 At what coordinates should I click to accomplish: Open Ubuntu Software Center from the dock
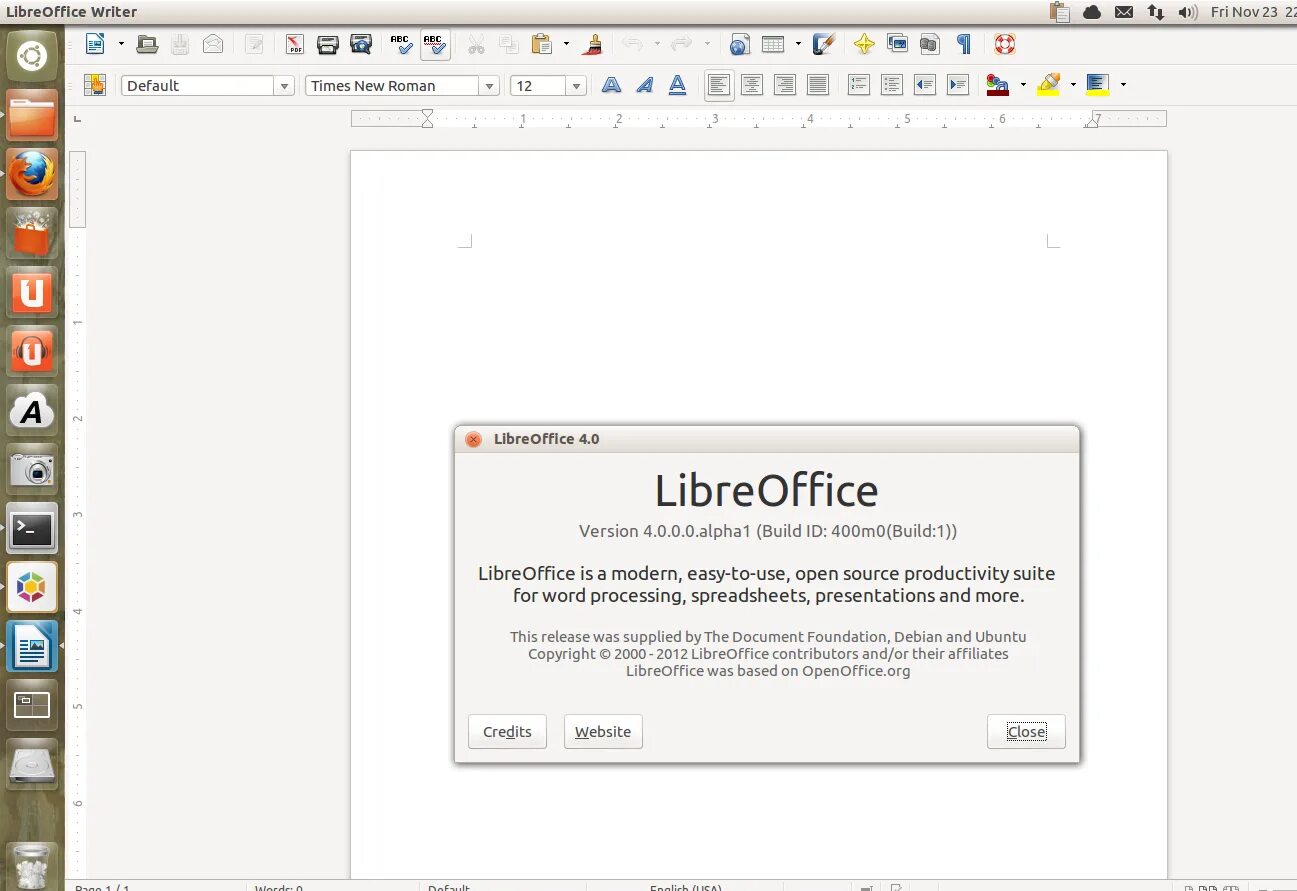tap(32, 233)
